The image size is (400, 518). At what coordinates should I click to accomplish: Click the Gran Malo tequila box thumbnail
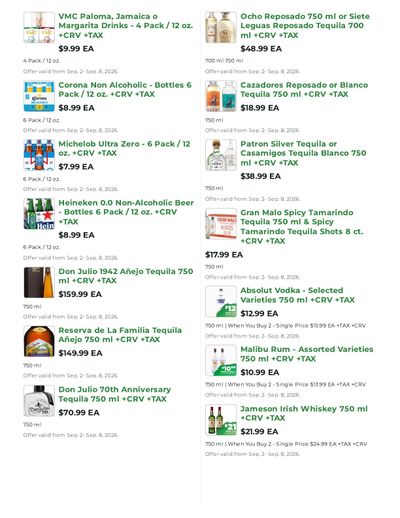[221, 224]
